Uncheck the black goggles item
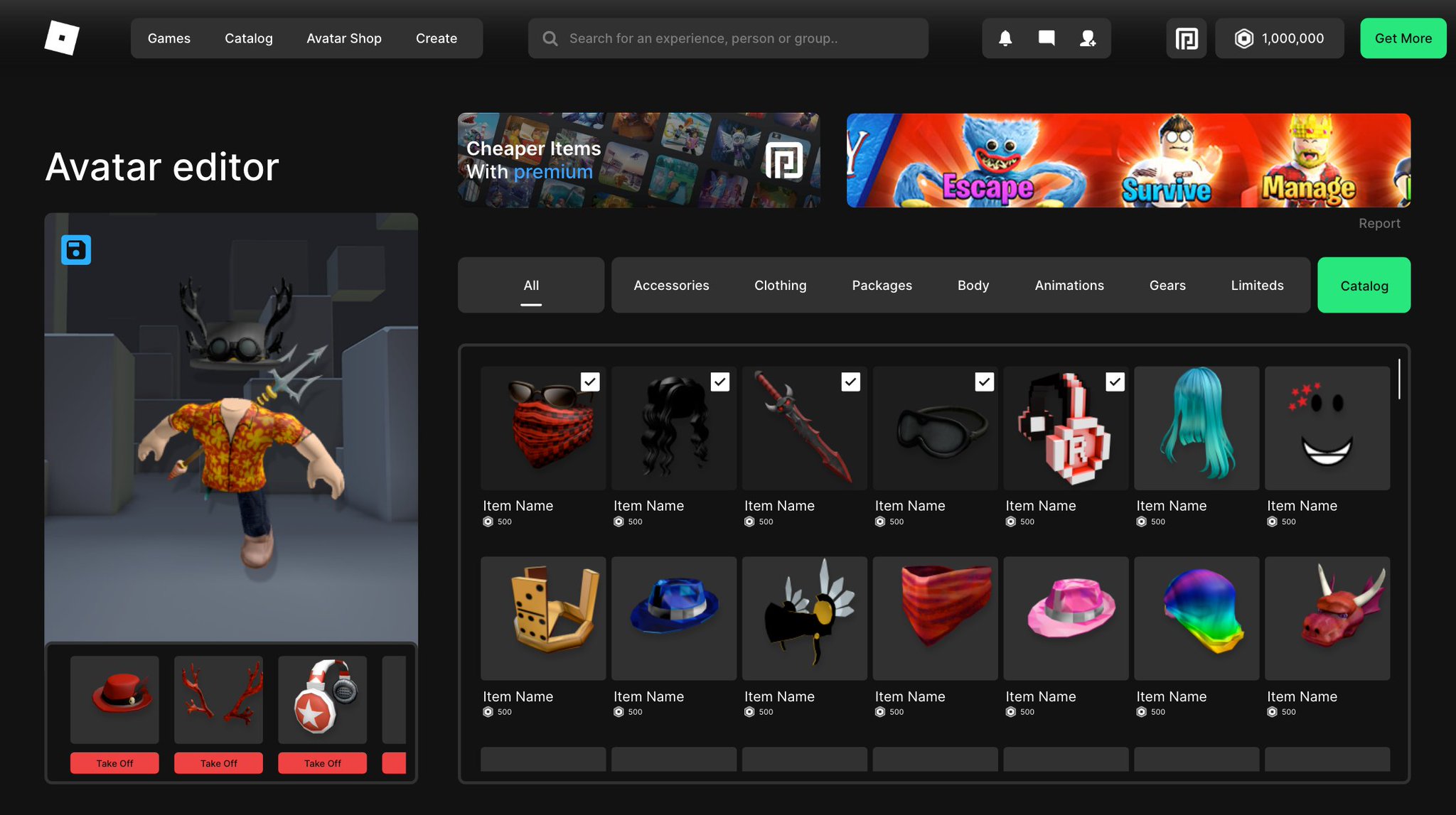 point(984,382)
